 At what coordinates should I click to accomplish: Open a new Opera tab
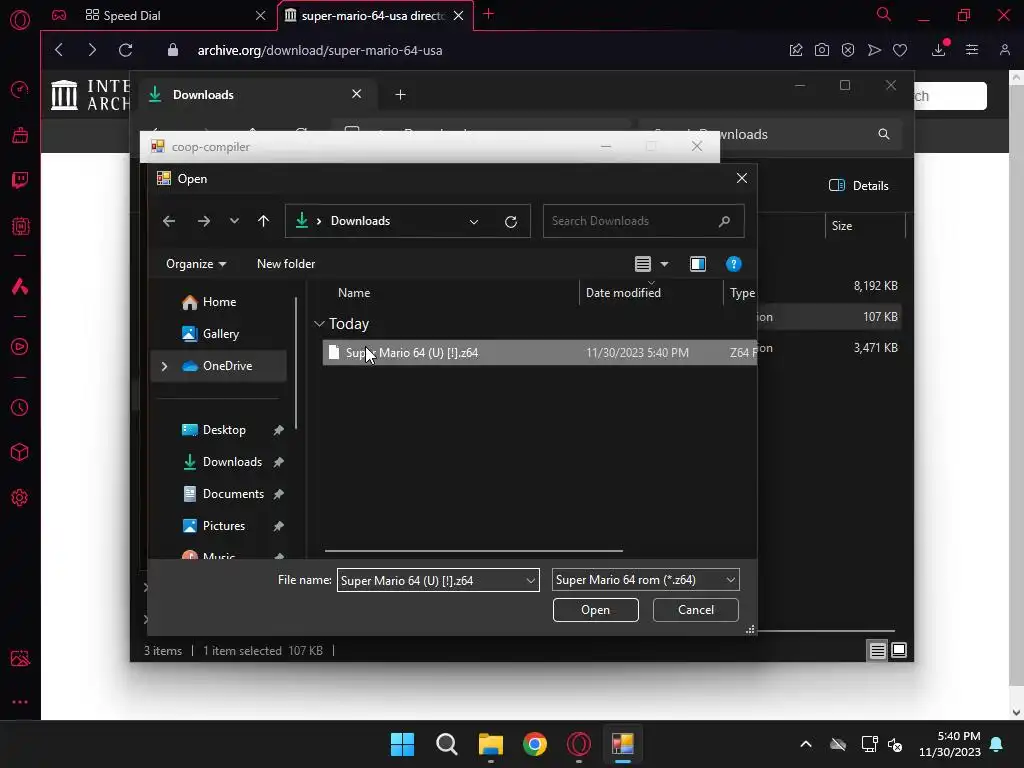pyautogui.click(x=488, y=14)
